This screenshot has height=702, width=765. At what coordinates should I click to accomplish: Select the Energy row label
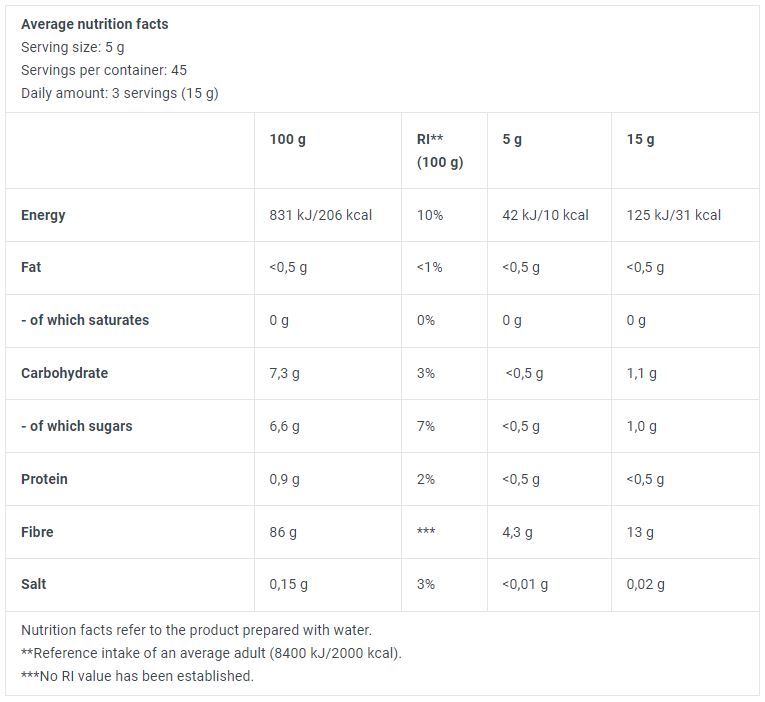pyautogui.click(x=43, y=215)
